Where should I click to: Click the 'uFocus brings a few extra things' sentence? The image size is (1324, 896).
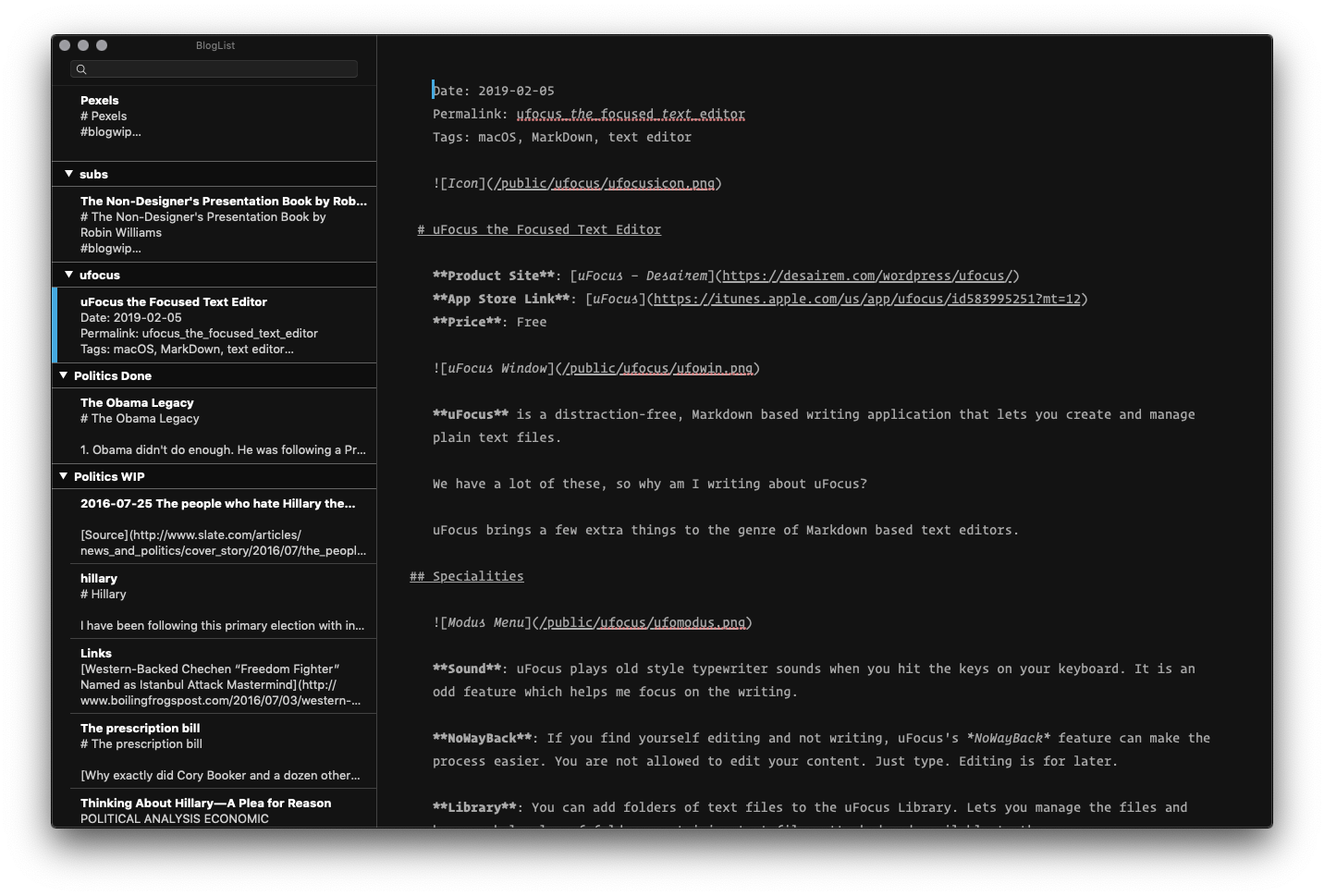[726, 530]
